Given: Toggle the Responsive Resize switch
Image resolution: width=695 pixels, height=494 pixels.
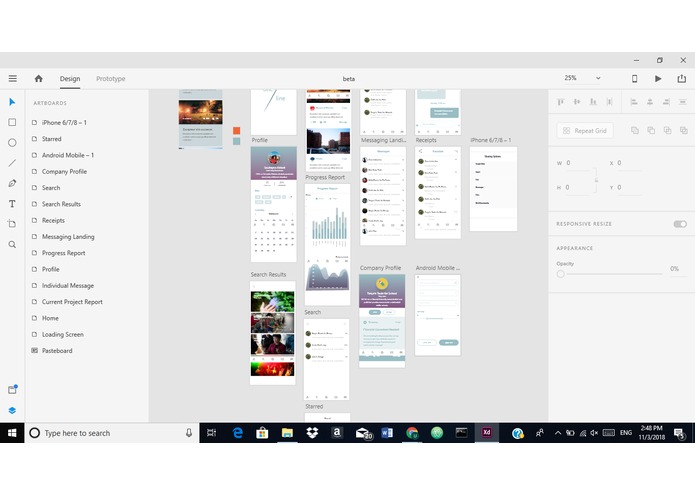Looking at the screenshot, I should pos(680,224).
